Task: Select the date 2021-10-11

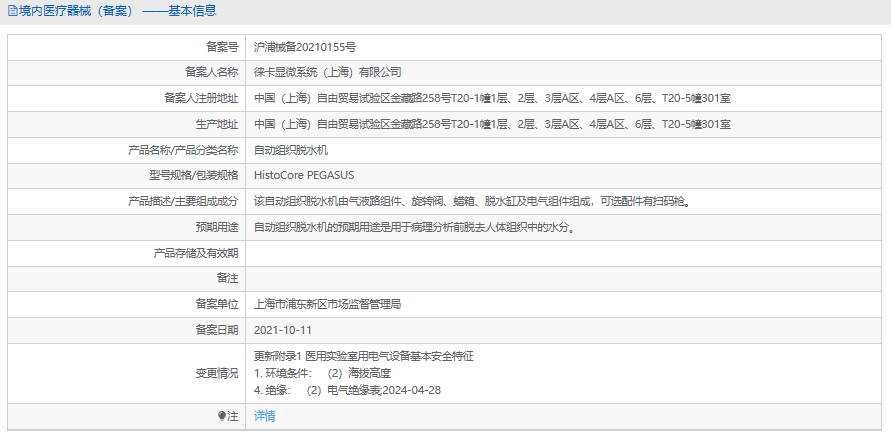Action: point(283,331)
